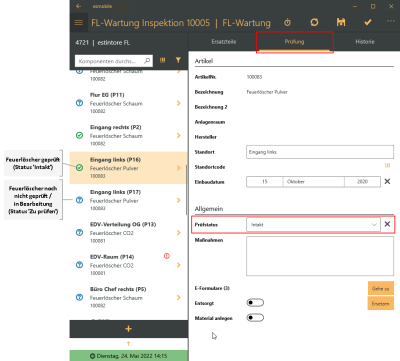This screenshot has width=400, height=361.
Task: Toggle the Entsorgt switch
Action: (255, 303)
